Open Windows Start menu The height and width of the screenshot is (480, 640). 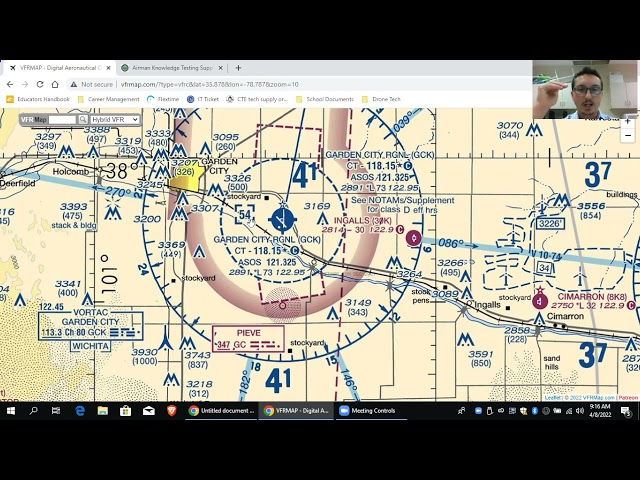coord(11,411)
